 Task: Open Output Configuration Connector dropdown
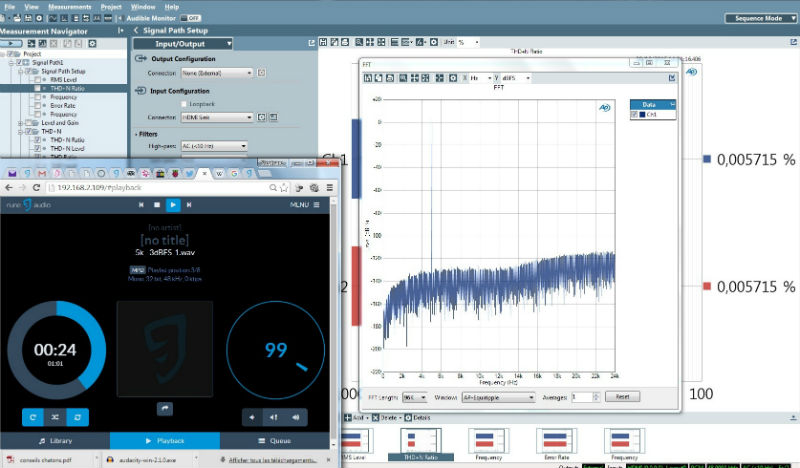pos(217,73)
